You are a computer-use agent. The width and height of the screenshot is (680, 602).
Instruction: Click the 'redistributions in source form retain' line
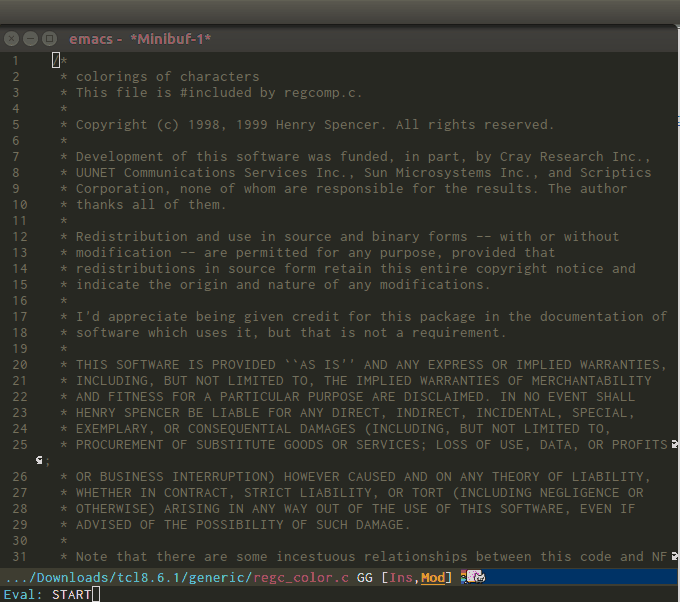[x=348, y=269]
